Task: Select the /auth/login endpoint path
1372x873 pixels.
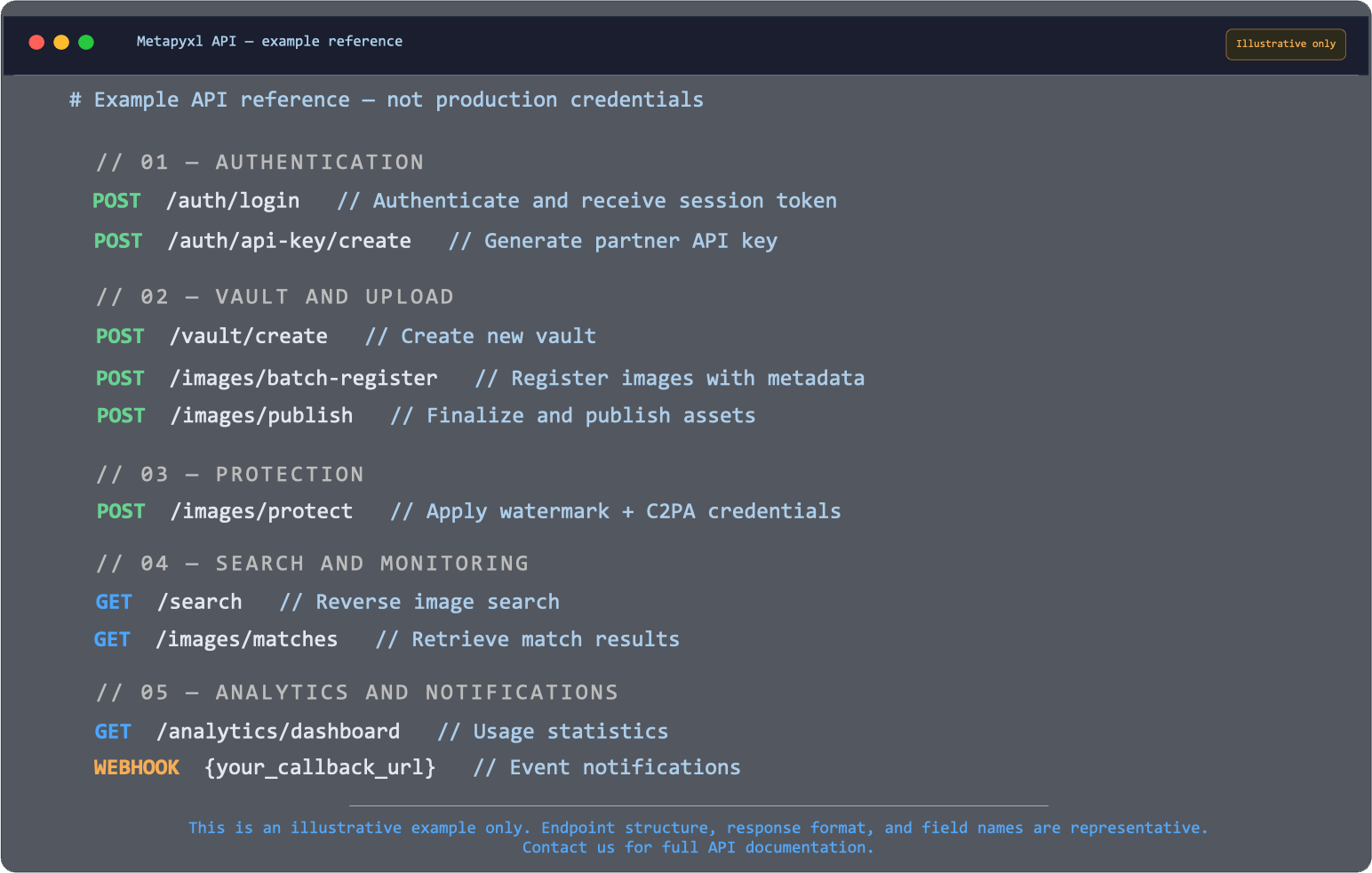Action: coord(233,201)
